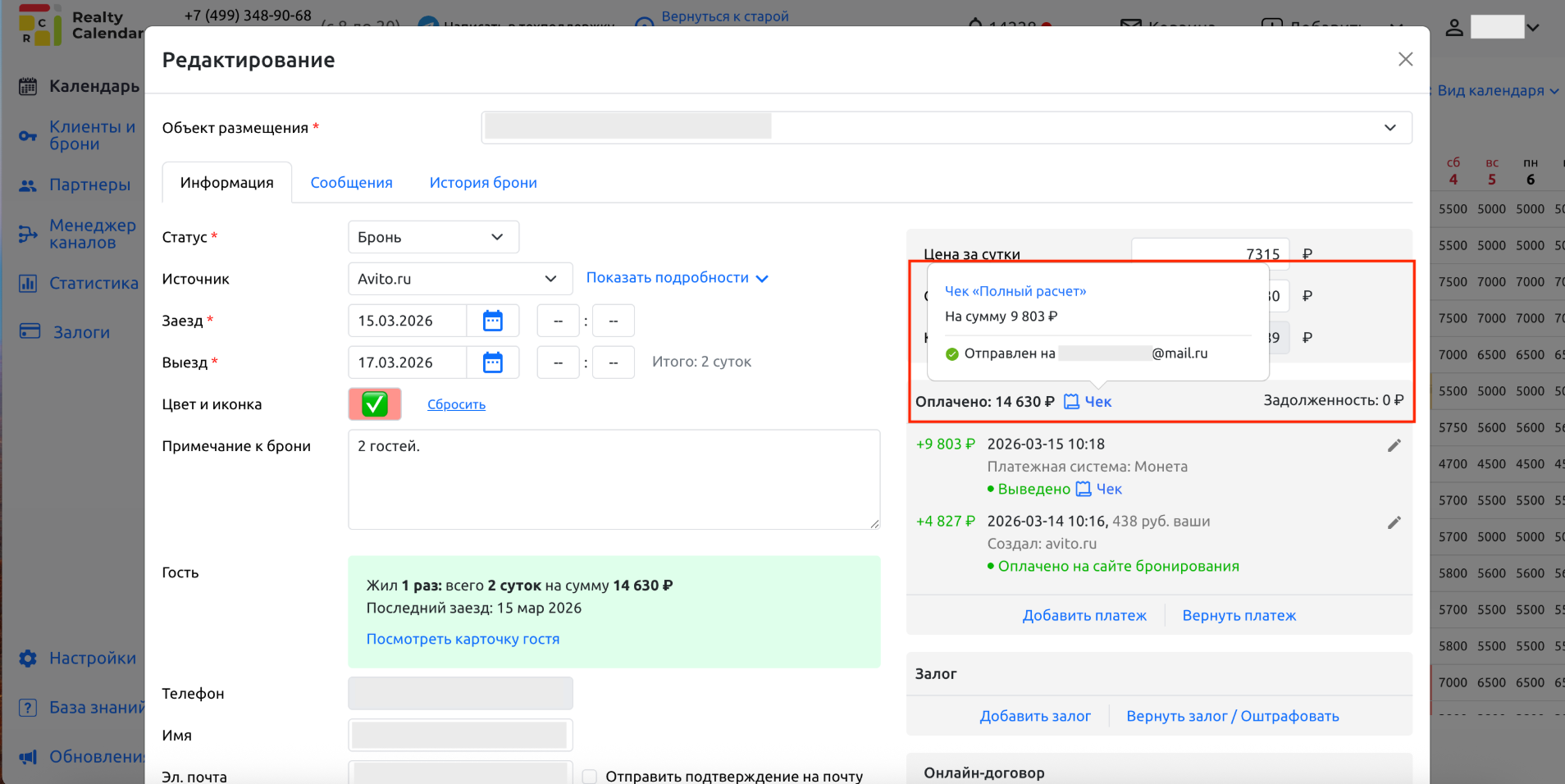Open Партнеры people icon in sidebar
This screenshot has width=1565, height=784.
click(x=28, y=186)
